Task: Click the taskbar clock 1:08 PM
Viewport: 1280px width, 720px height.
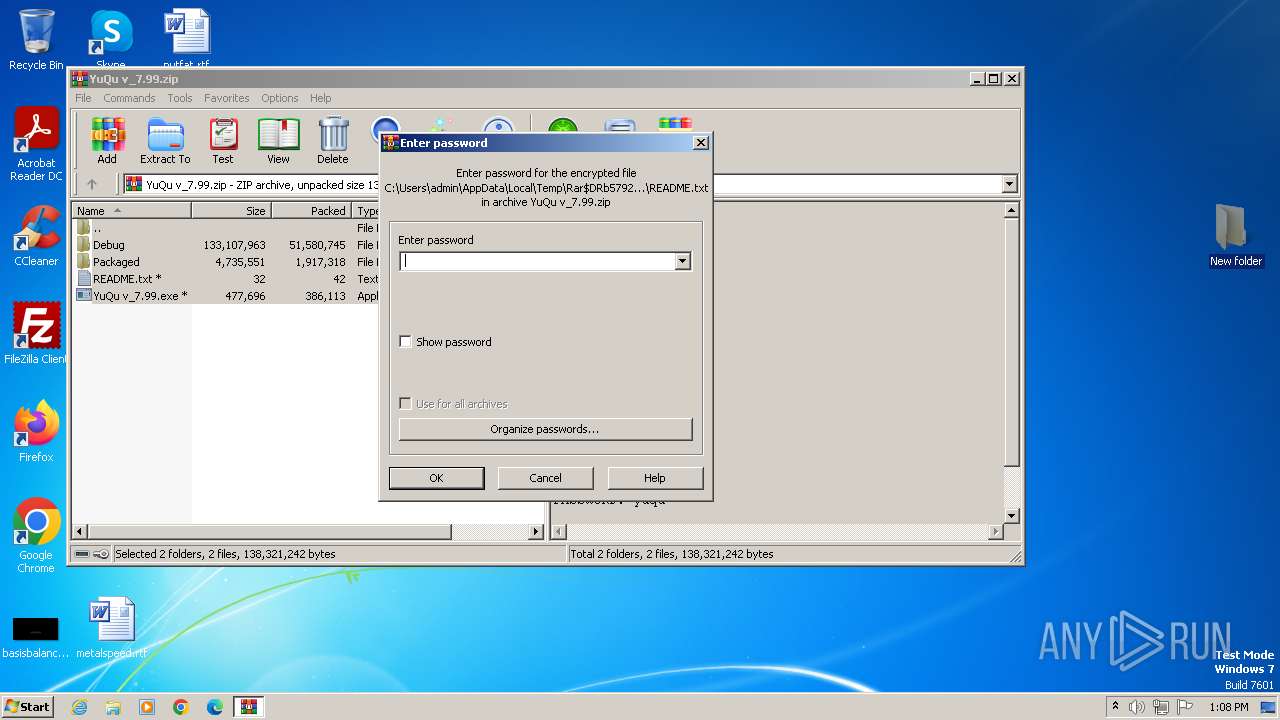Action: (1228, 707)
